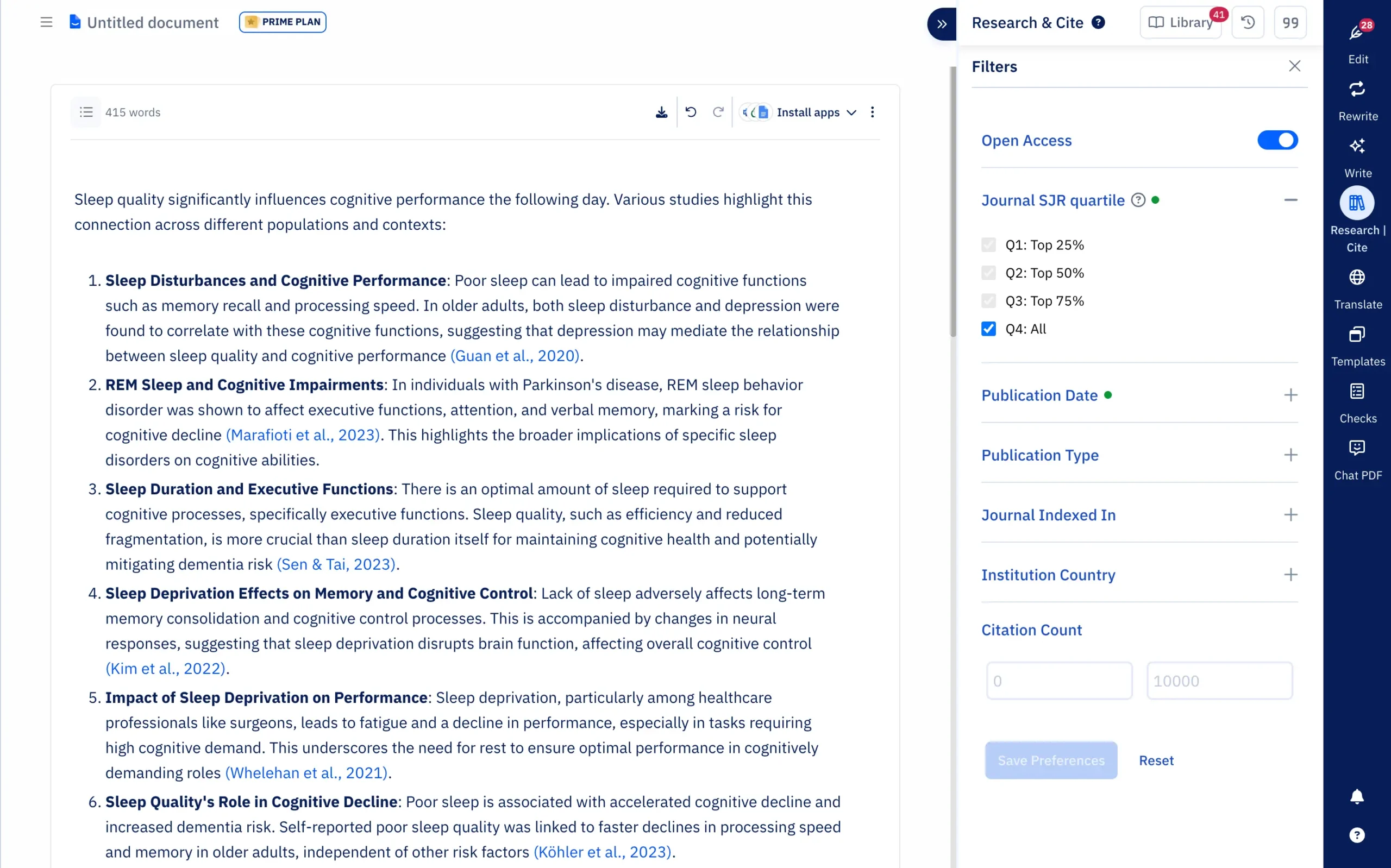Click the Filters heading

pos(994,67)
